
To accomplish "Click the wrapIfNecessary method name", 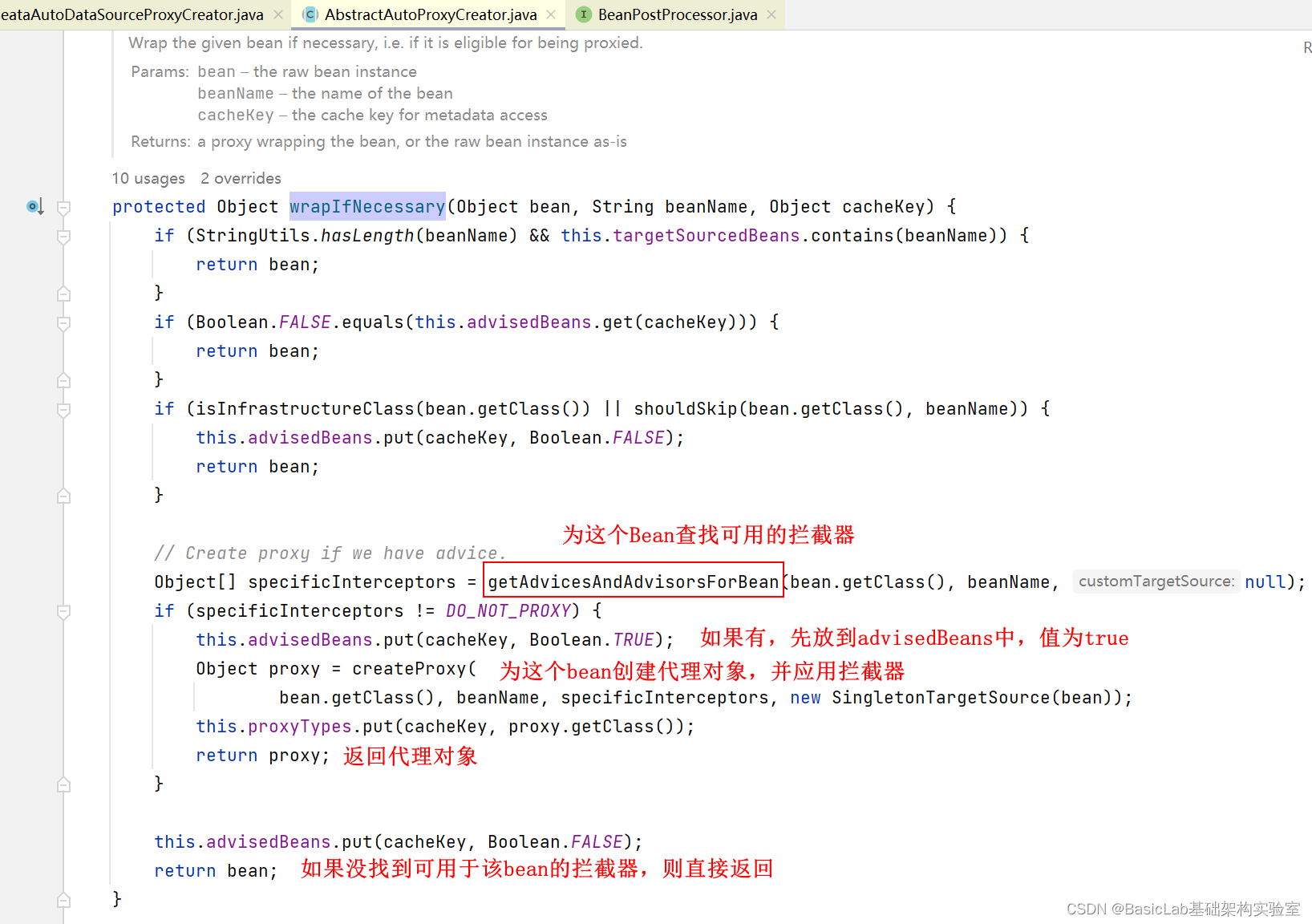I will pos(367,207).
